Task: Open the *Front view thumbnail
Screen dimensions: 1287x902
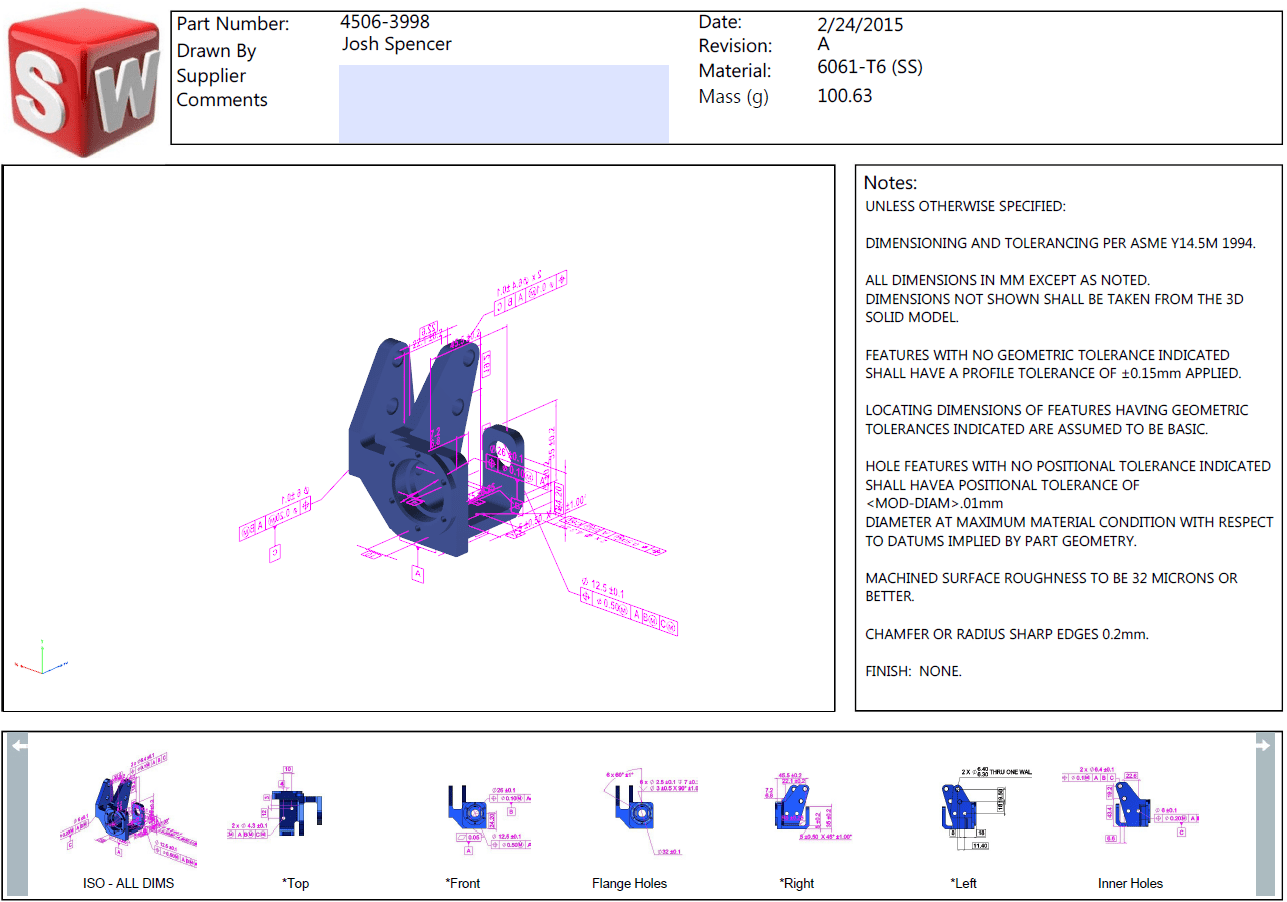Action: [x=463, y=807]
